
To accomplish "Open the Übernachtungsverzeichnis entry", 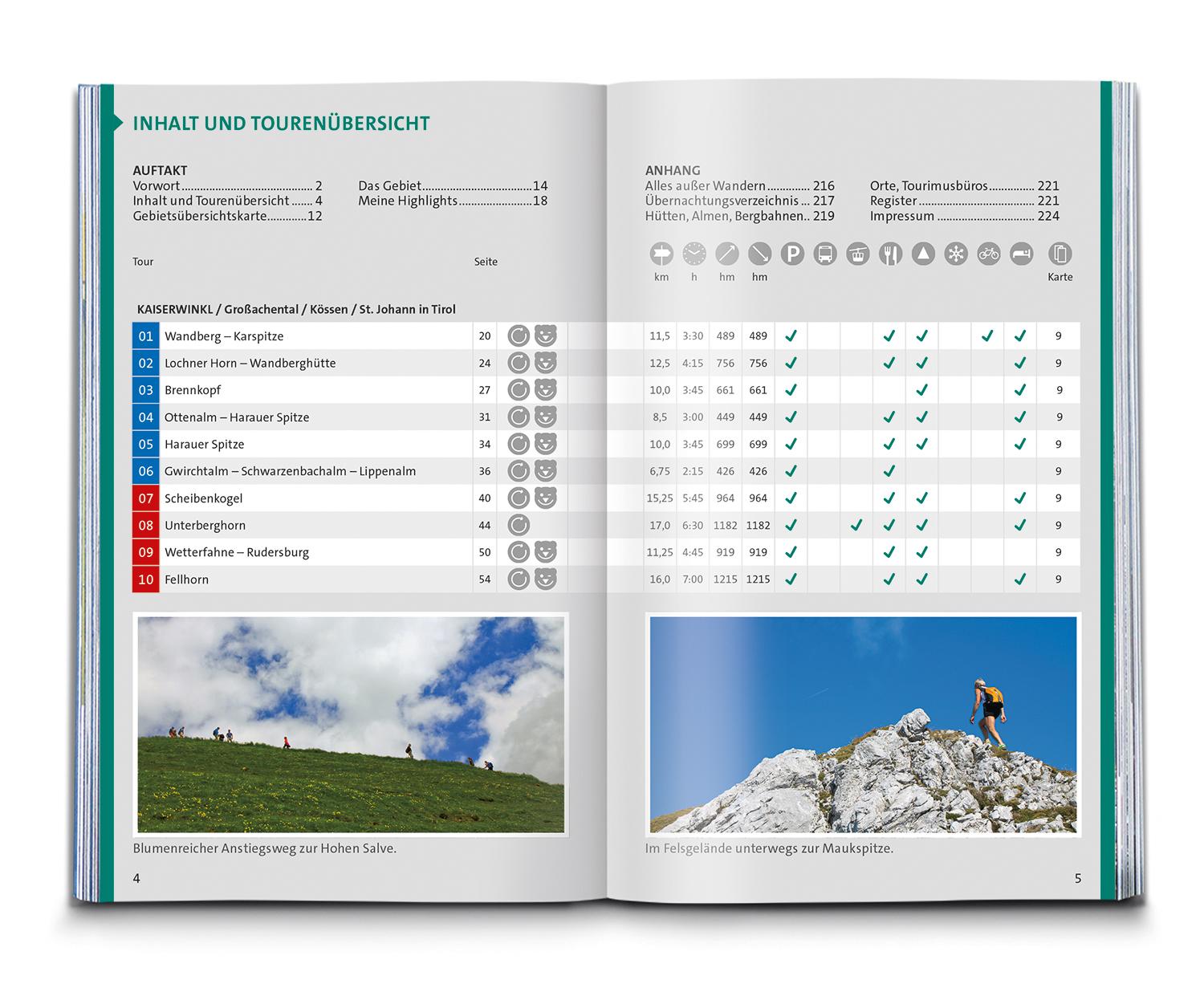I will [x=739, y=201].
